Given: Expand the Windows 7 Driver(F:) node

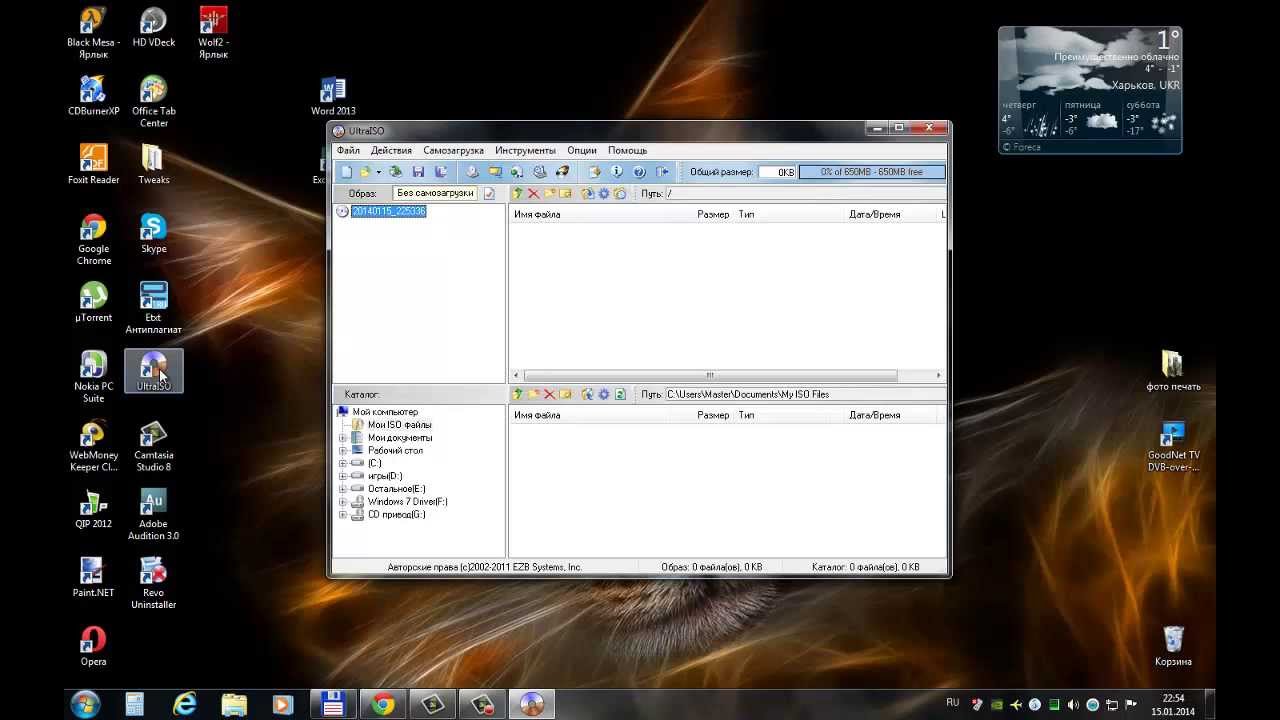Looking at the screenshot, I should (343, 502).
